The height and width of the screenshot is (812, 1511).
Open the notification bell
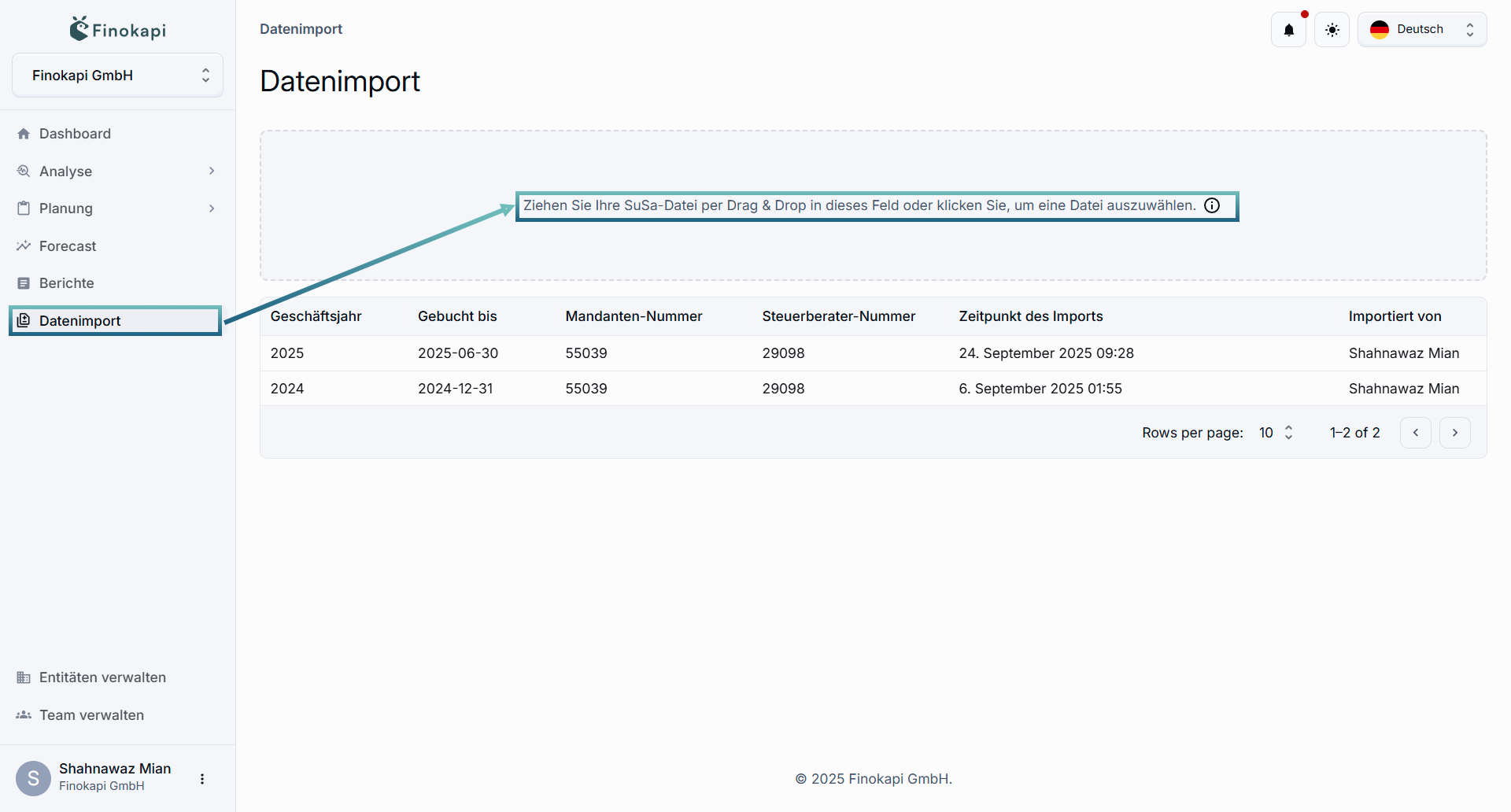pyautogui.click(x=1288, y=29)
